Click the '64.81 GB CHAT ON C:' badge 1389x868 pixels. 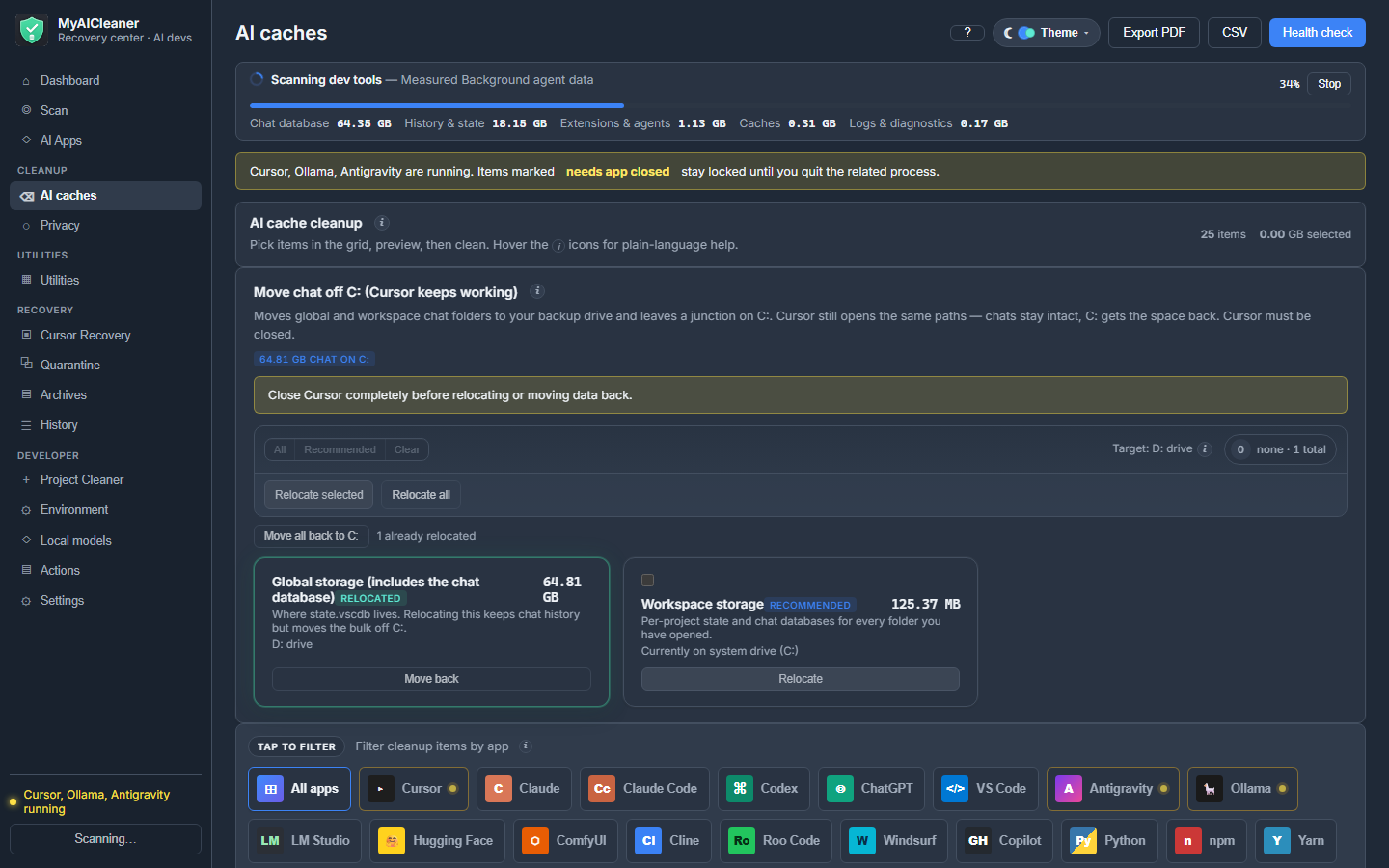click(314, 359)
